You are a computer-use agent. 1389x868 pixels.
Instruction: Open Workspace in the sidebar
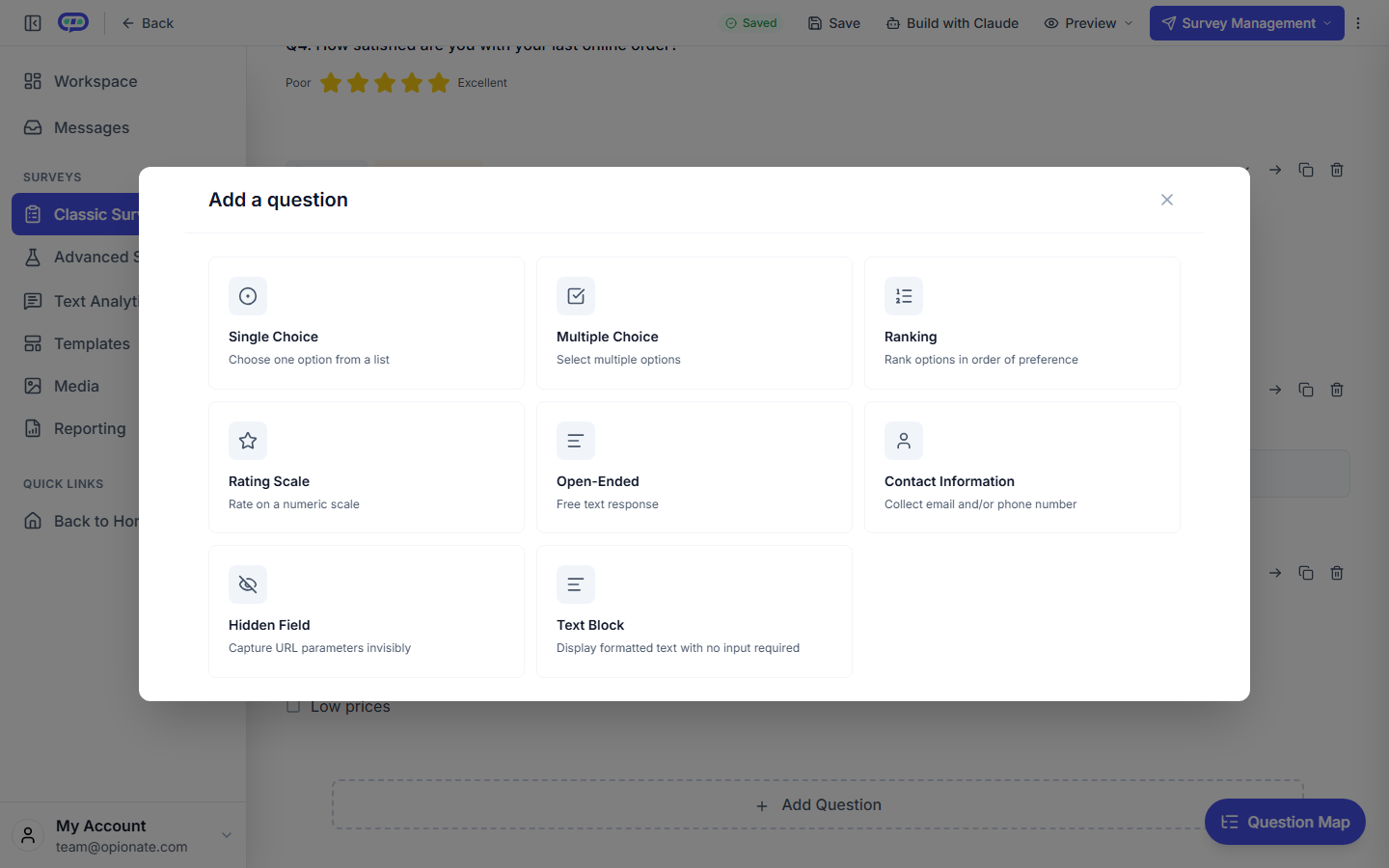pyautogui.click(x=123, y=81)
